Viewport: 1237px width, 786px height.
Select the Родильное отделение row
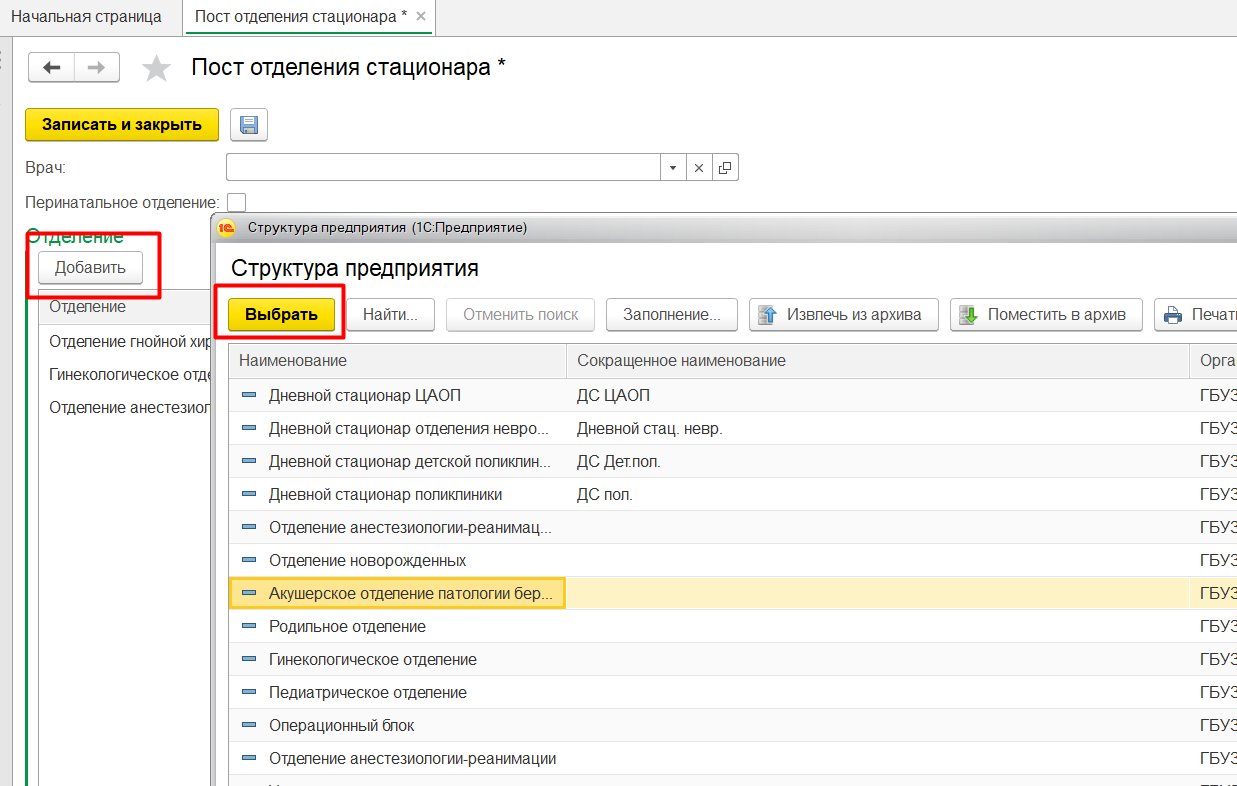point(347,626)
